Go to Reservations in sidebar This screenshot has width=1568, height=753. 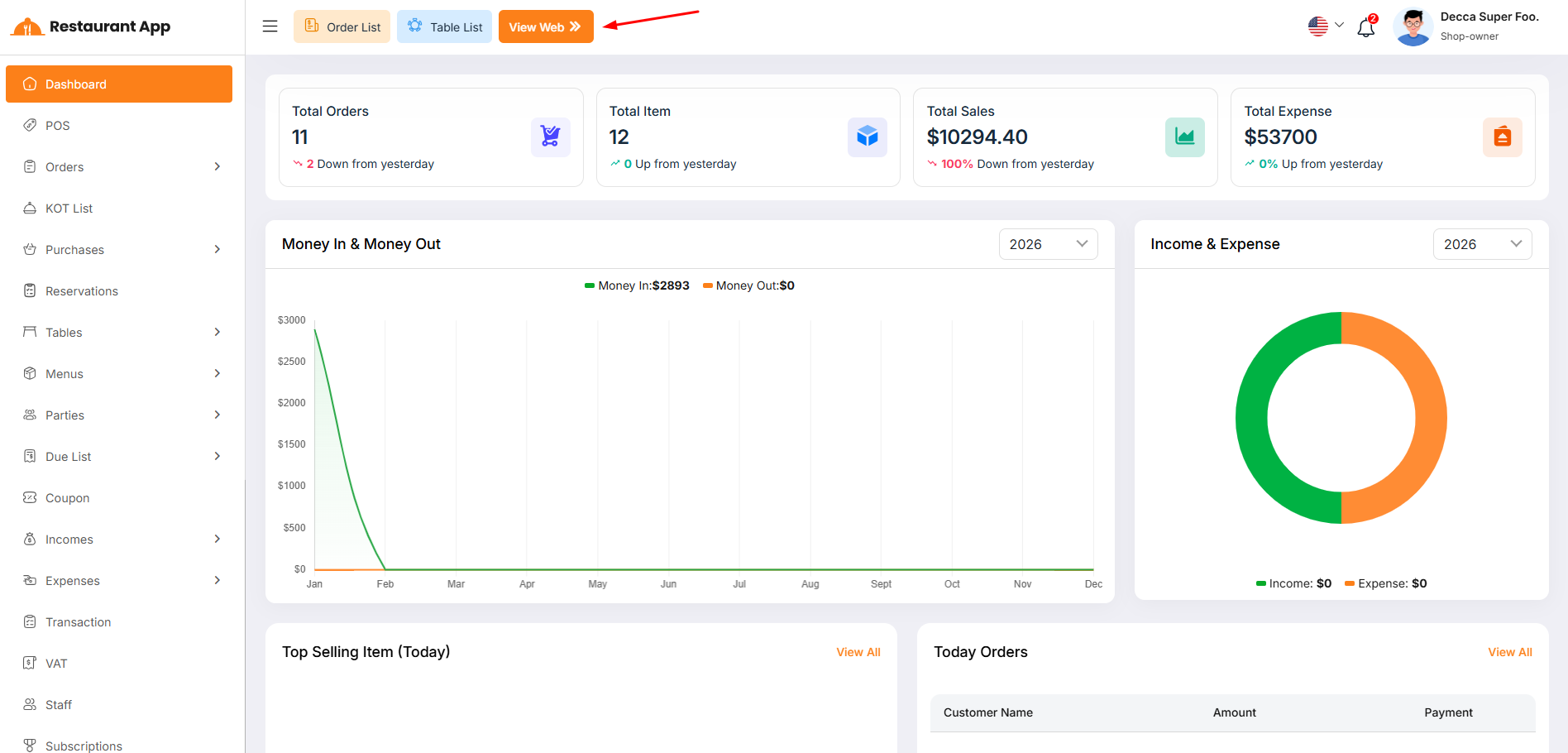pyautogui.click(x=81, y=291)
